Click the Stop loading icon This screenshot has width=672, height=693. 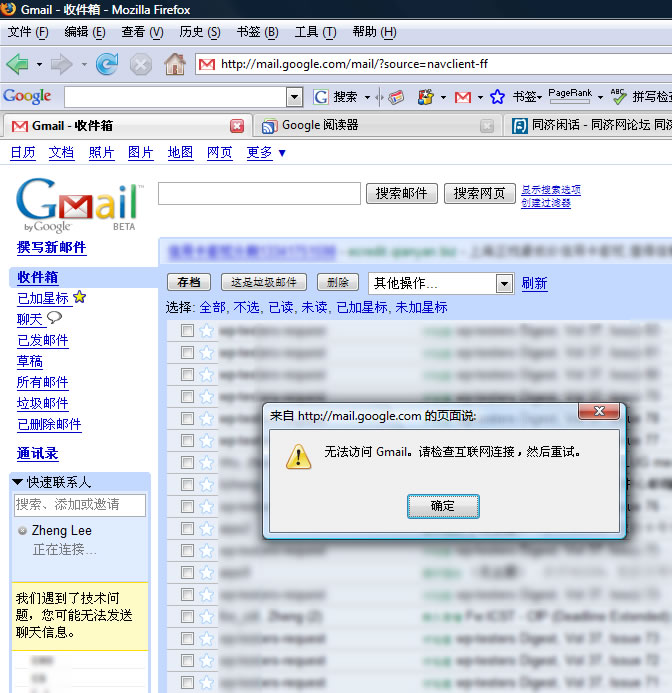pyautogui.click(x=141, y=64)
